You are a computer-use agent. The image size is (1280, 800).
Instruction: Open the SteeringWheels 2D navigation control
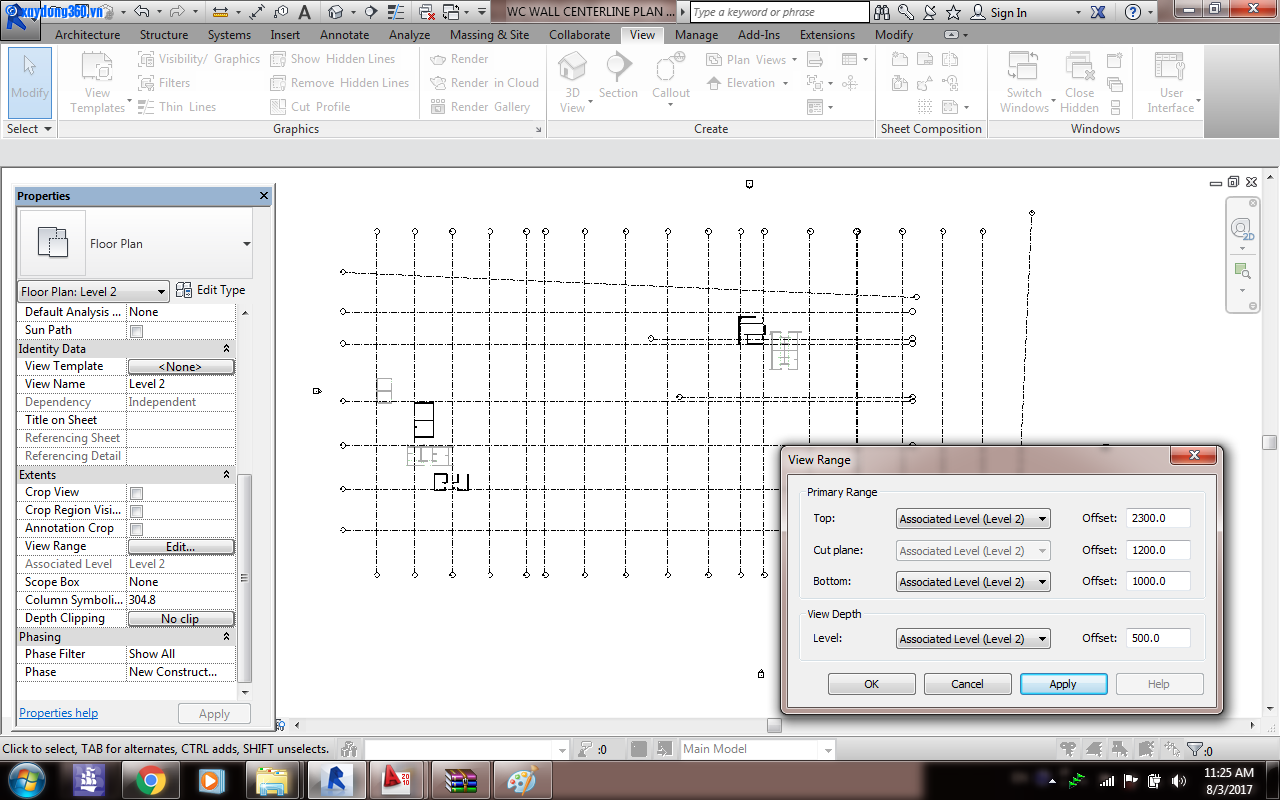[x=1243, y=228]
